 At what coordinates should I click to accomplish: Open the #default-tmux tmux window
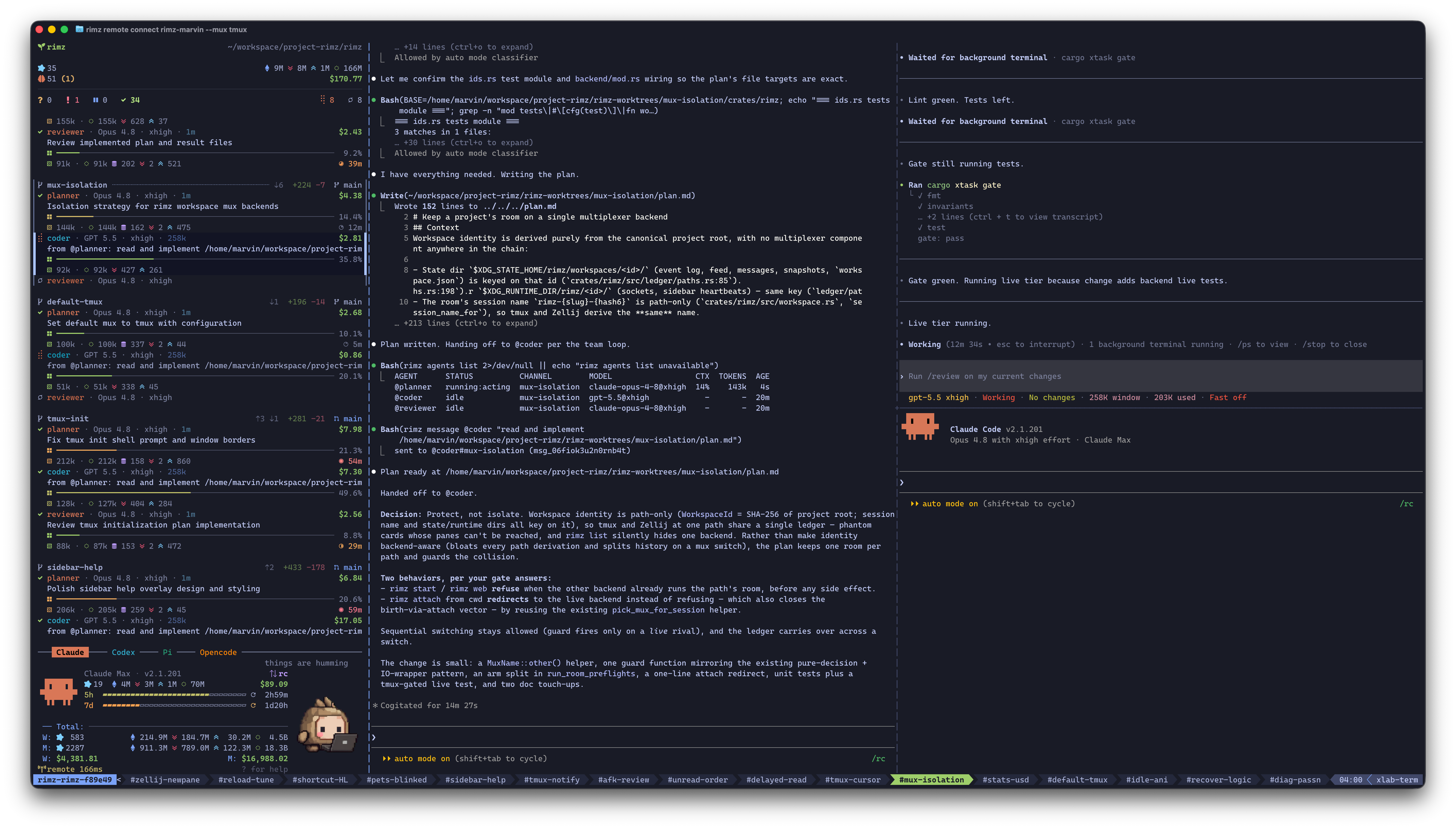tap(1077, 779)
